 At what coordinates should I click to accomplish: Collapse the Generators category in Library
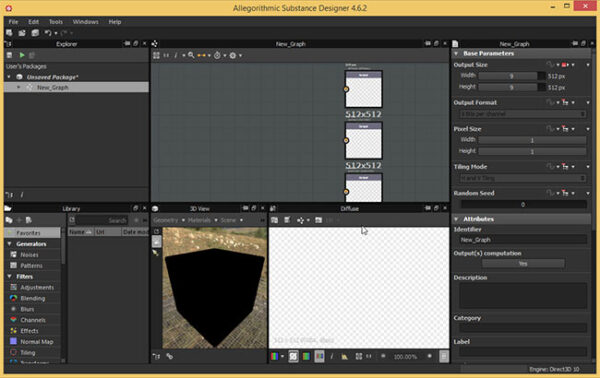click(10, 244)
